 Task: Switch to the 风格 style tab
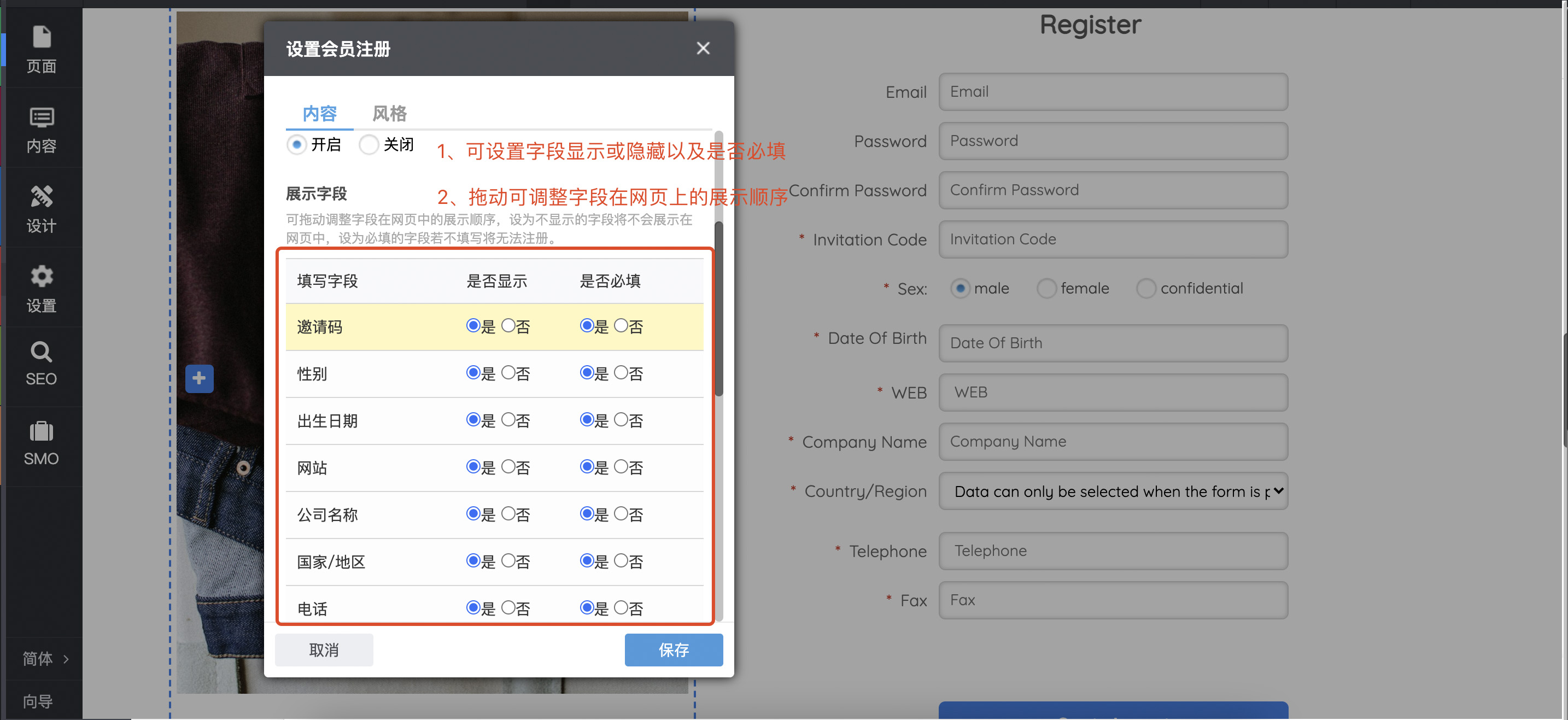pyautogui.click(x=389, y=114)
